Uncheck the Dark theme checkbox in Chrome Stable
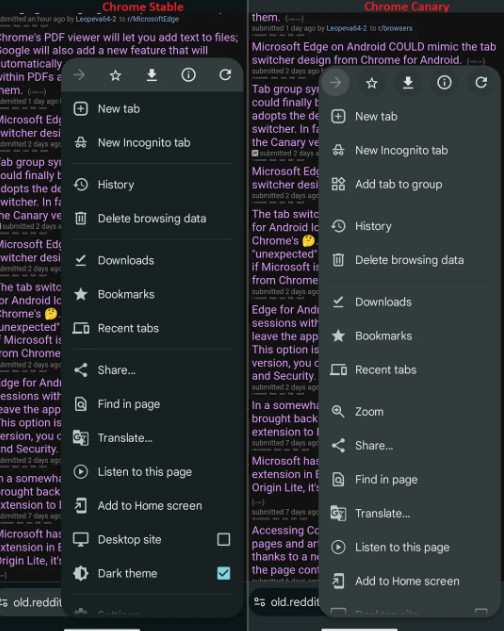Image resolution: width=504 pixels, height=631 pixels. (x=224, y=573)
